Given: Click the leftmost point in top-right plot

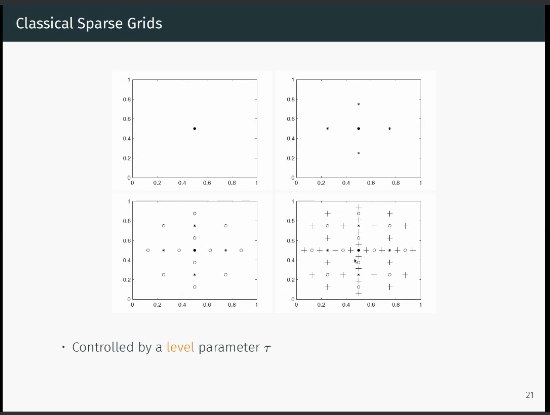Looking at the screenshot, I should click(x=328, y=128).
